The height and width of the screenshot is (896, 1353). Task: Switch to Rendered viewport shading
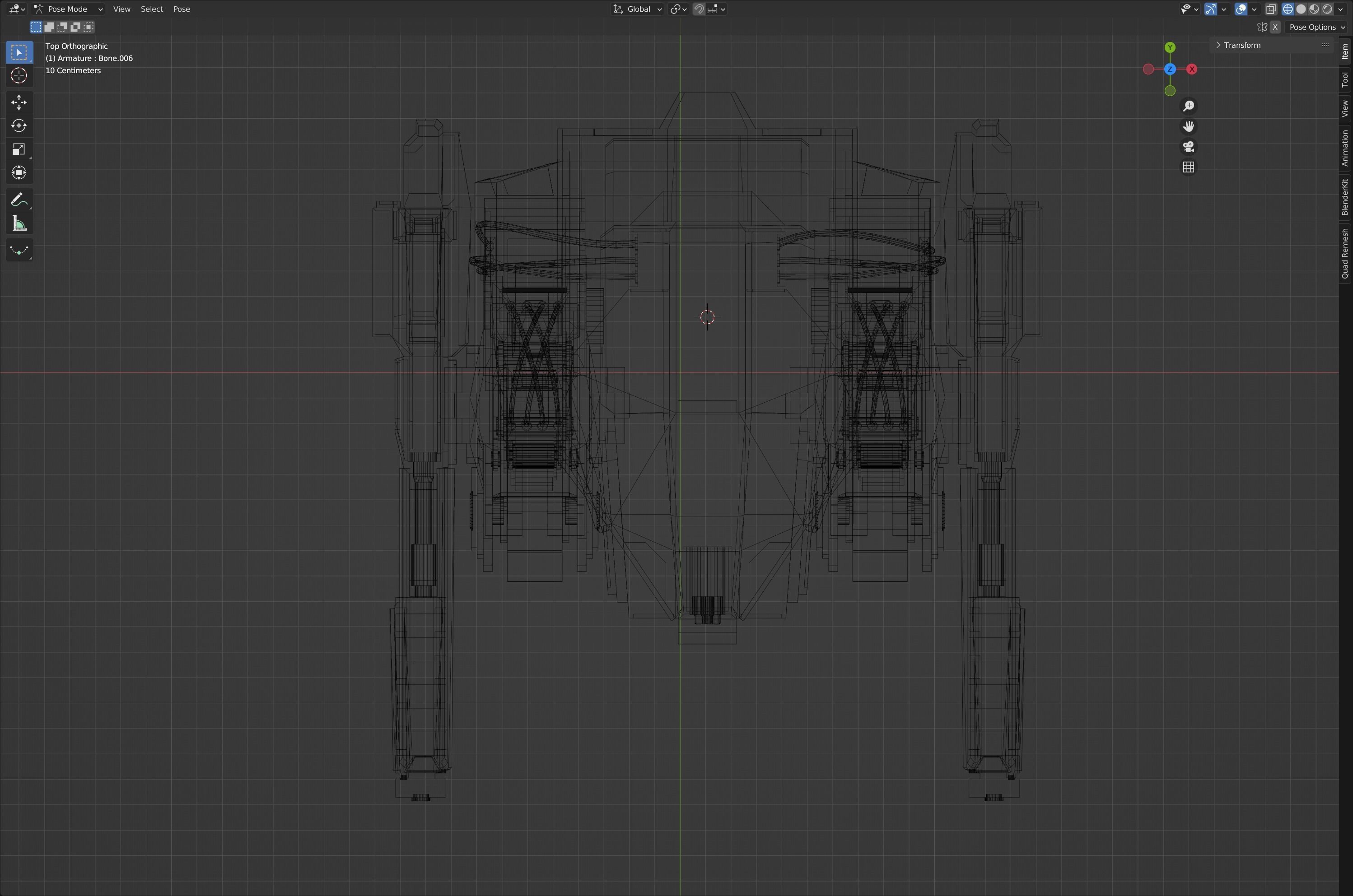click(x=1327, y=9)
